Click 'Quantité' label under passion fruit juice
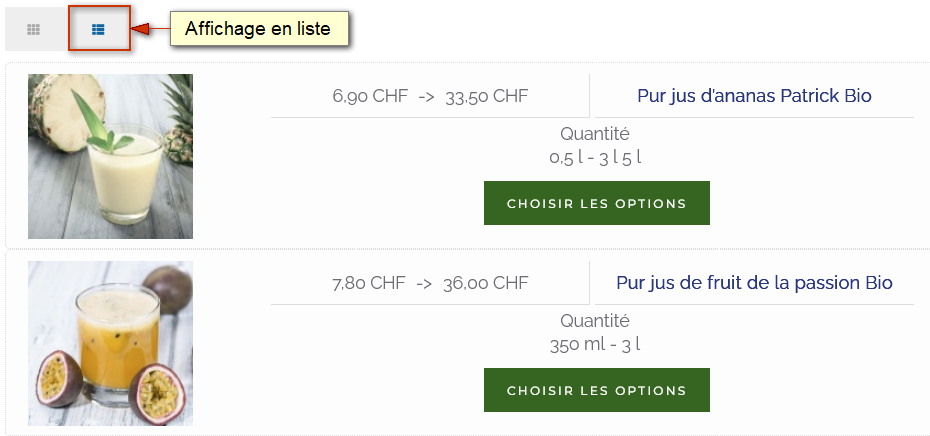Image resolution: width=930 pixels, height=436 pixels. pos(595,321)
